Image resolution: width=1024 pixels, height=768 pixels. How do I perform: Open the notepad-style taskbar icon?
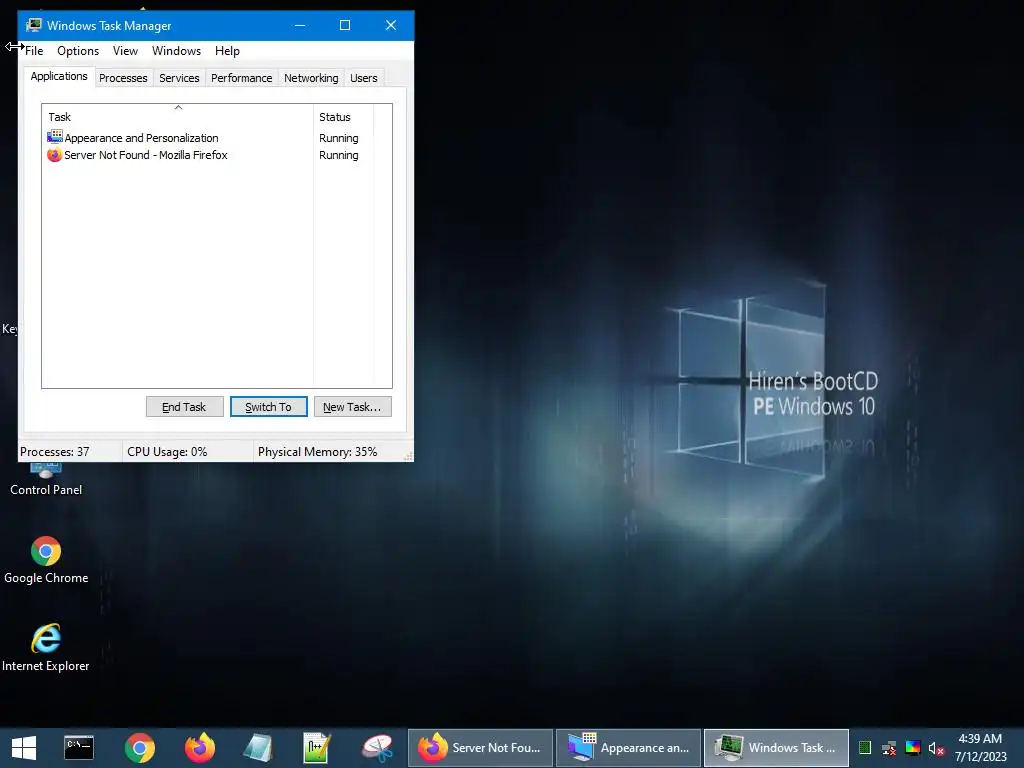[x=258, y=748]
